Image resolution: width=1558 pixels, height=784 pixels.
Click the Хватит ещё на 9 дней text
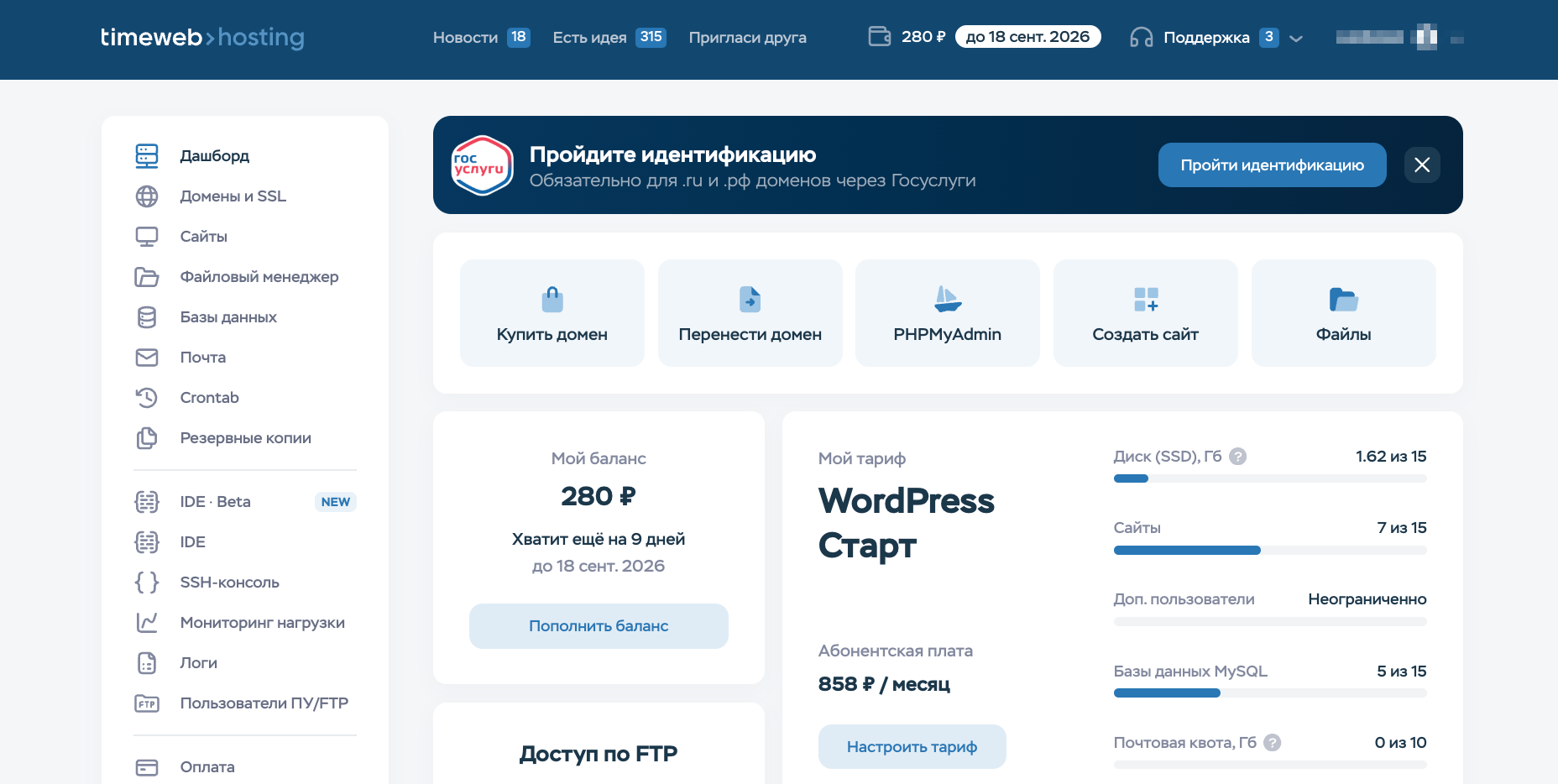[x=599, y=539]
